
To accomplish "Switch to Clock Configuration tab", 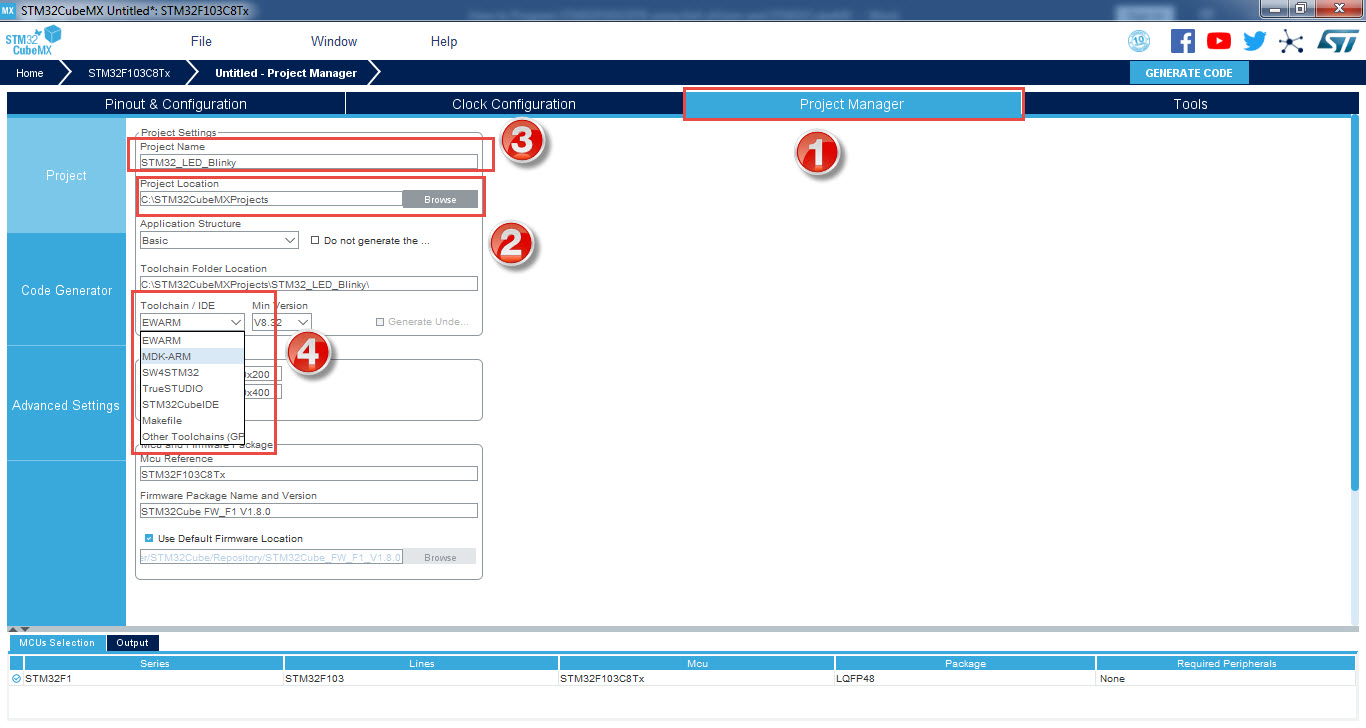I will (x=514, y=104).
